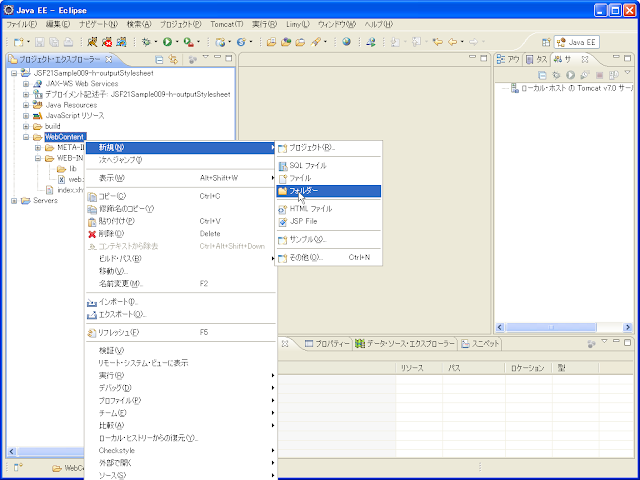Close the Project Explorer tab
This screenshot has height=480, width=640.
pos(109,60)
